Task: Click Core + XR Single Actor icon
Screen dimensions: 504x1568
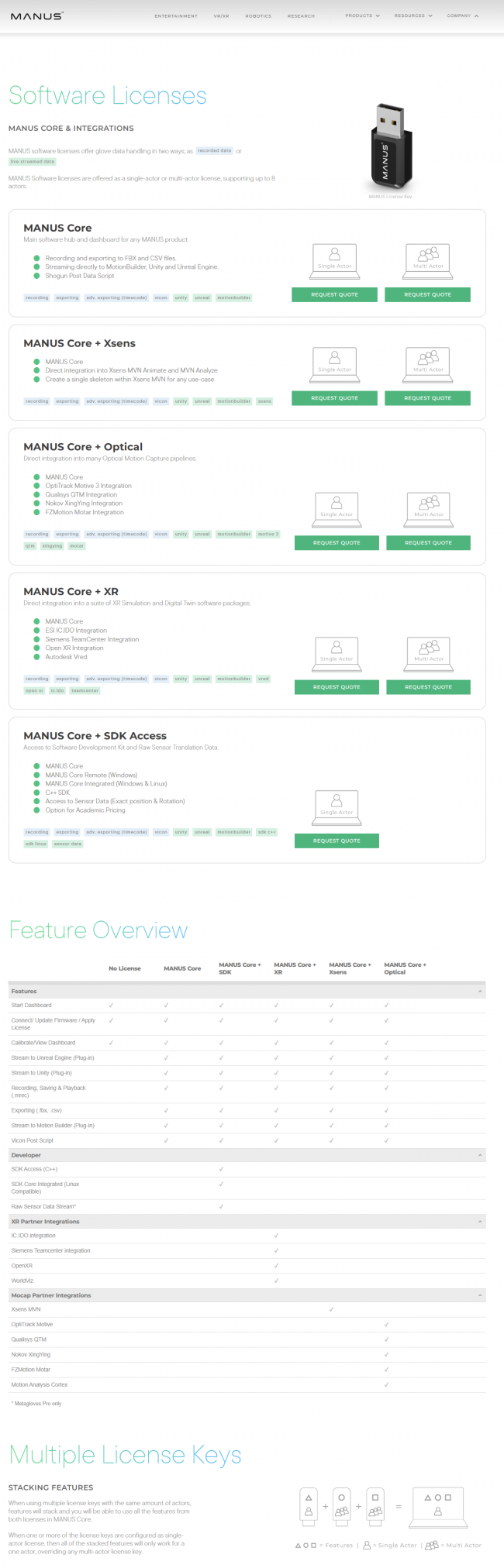Action: tap(337, 653)
